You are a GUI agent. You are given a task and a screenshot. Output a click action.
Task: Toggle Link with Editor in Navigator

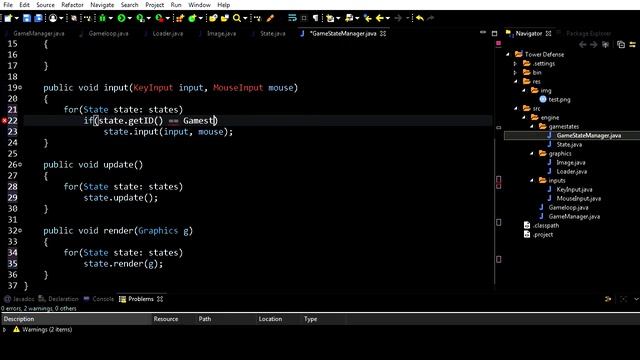[x=633, y=44]
